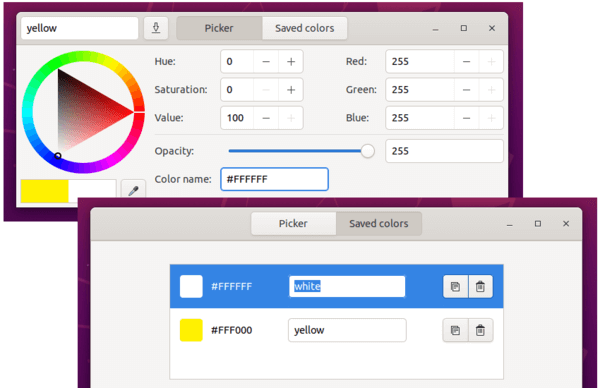Click the Color name #FFFFFF field
Image resolution: width=600 pixels, height=388 pixels.
pyautogui.click(x=274, y=179)
